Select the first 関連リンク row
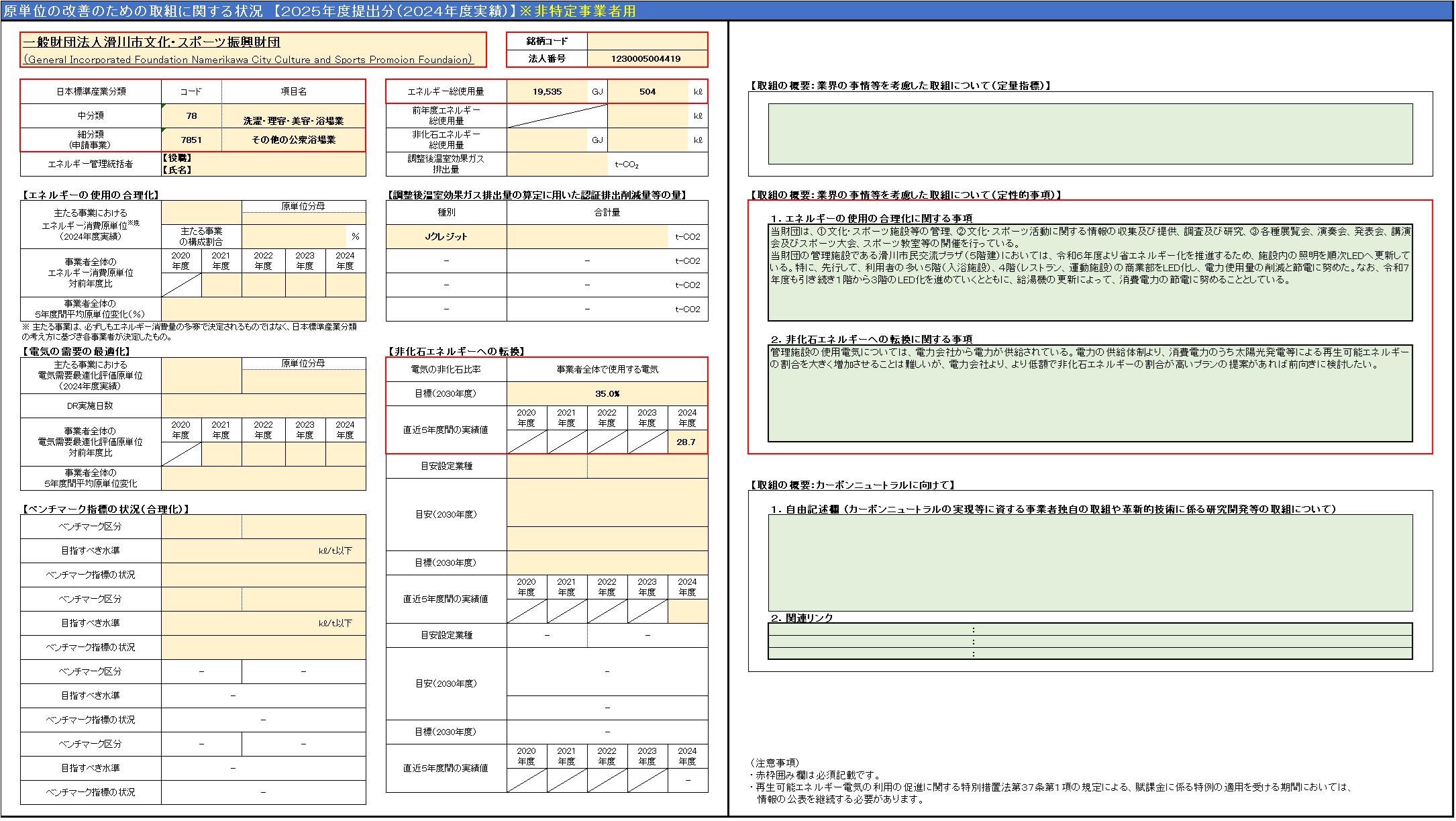Screen dimensions: 1456x821 tap(1090, 630)
